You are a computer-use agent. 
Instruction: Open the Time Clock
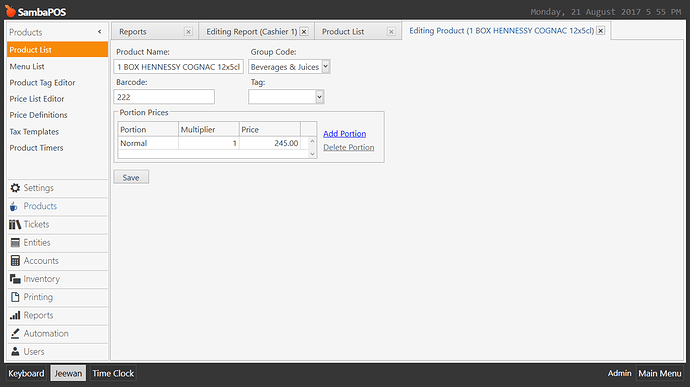(113, 373)
